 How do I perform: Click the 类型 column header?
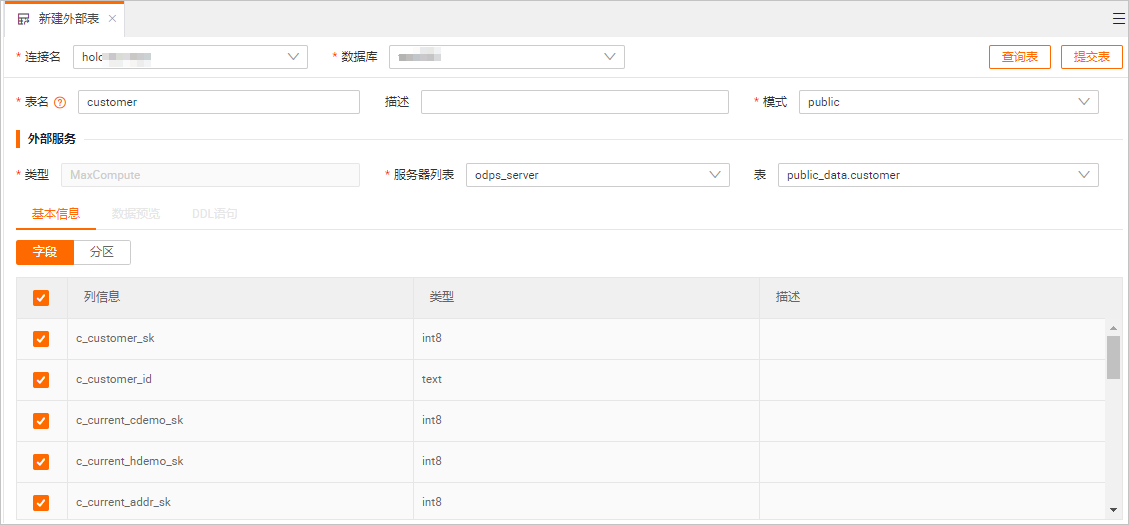coord(586,297)
